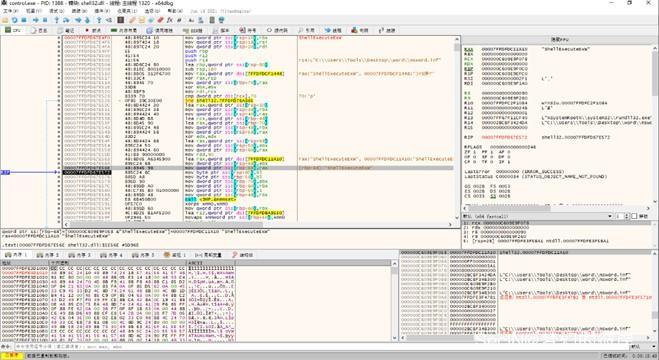Screen dimensions: 659x360
Task: Switch to the 断点 (Breakpoints) tab
Action: point(92,30)
